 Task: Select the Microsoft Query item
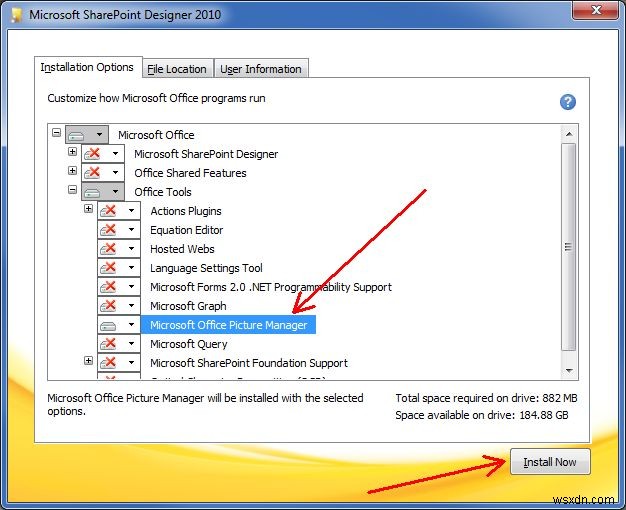tap(188, 344)
